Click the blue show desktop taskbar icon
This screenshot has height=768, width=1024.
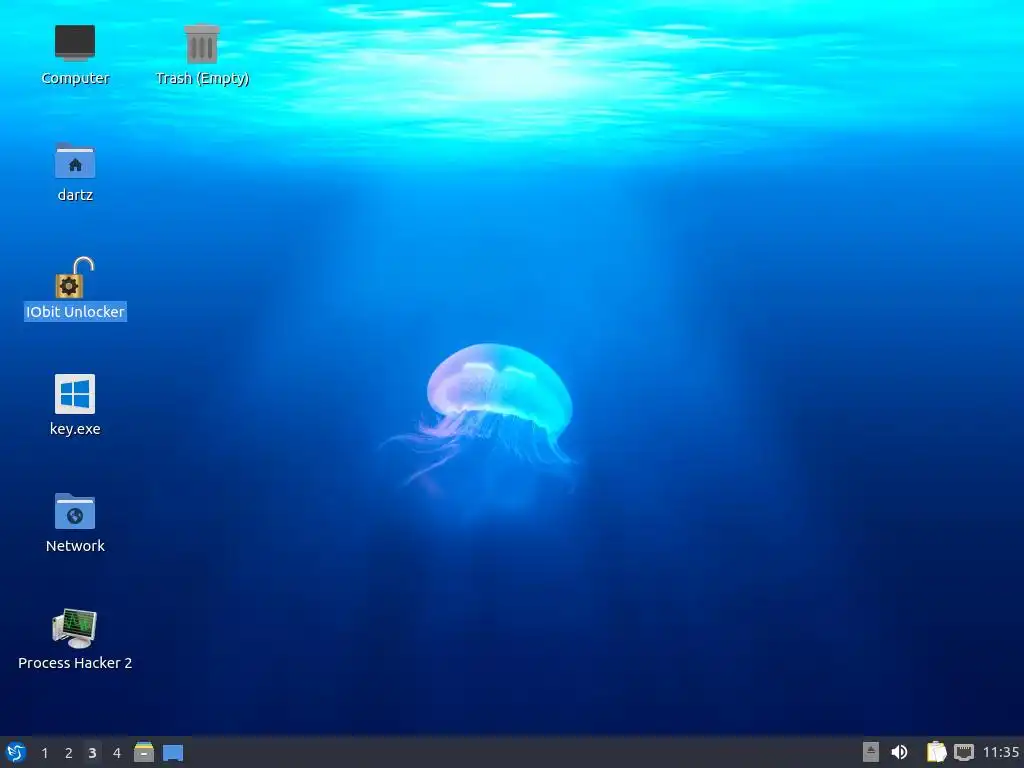tap(172, 753)
